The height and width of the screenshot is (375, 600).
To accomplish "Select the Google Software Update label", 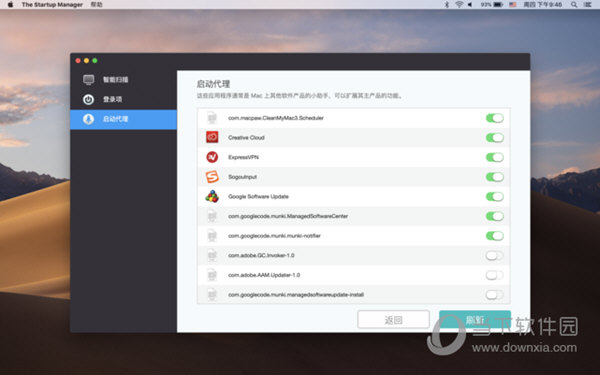I will click(x=258, y=196).
